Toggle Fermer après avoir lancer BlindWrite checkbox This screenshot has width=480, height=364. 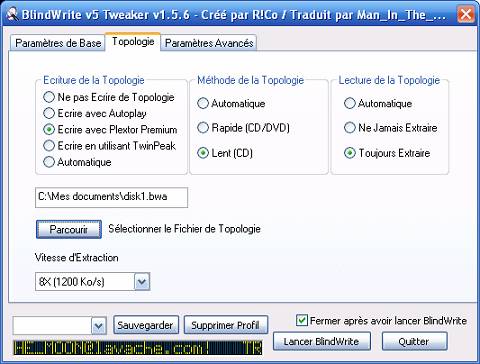pos(302,320)
